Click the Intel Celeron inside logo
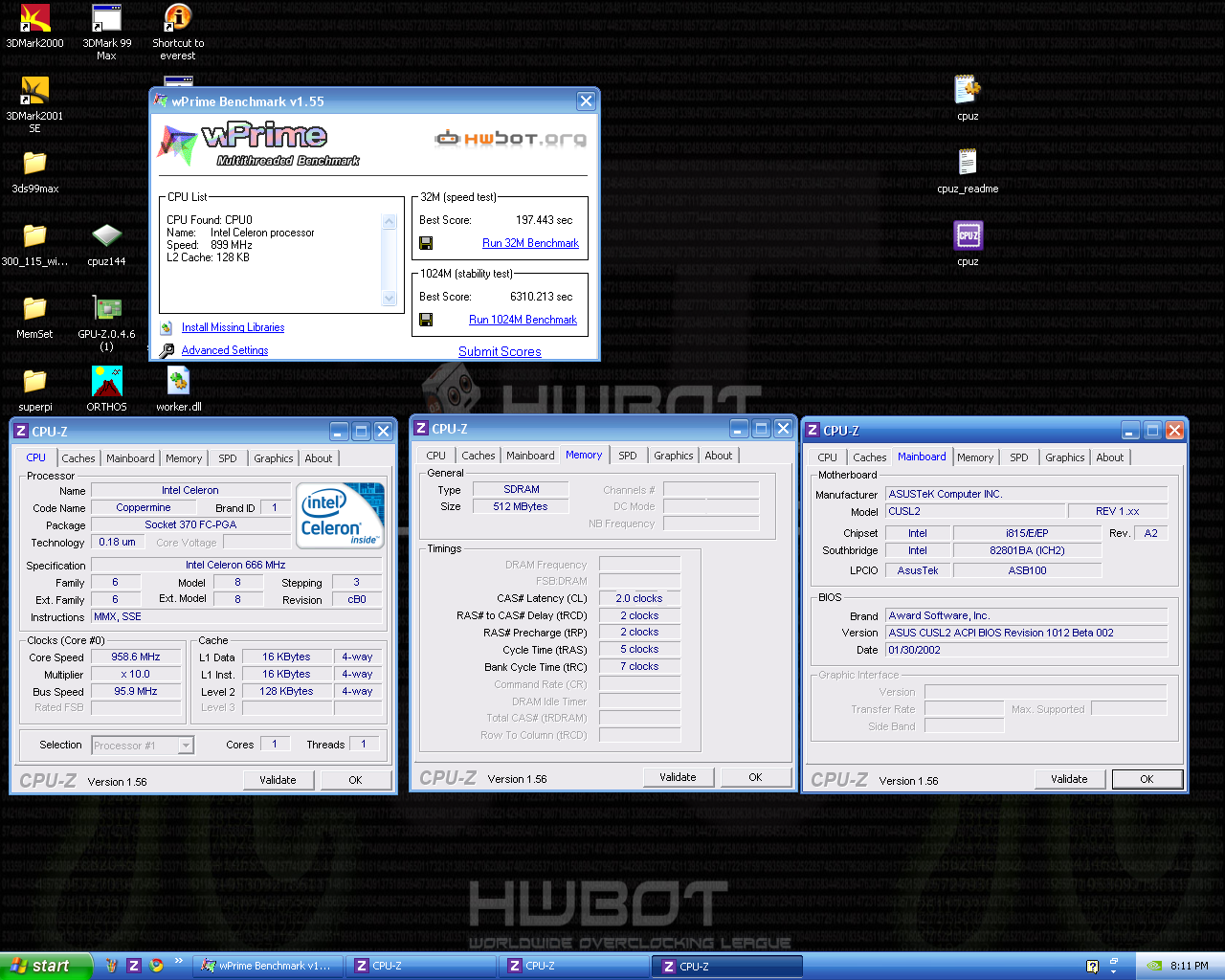 pos(340,516)
